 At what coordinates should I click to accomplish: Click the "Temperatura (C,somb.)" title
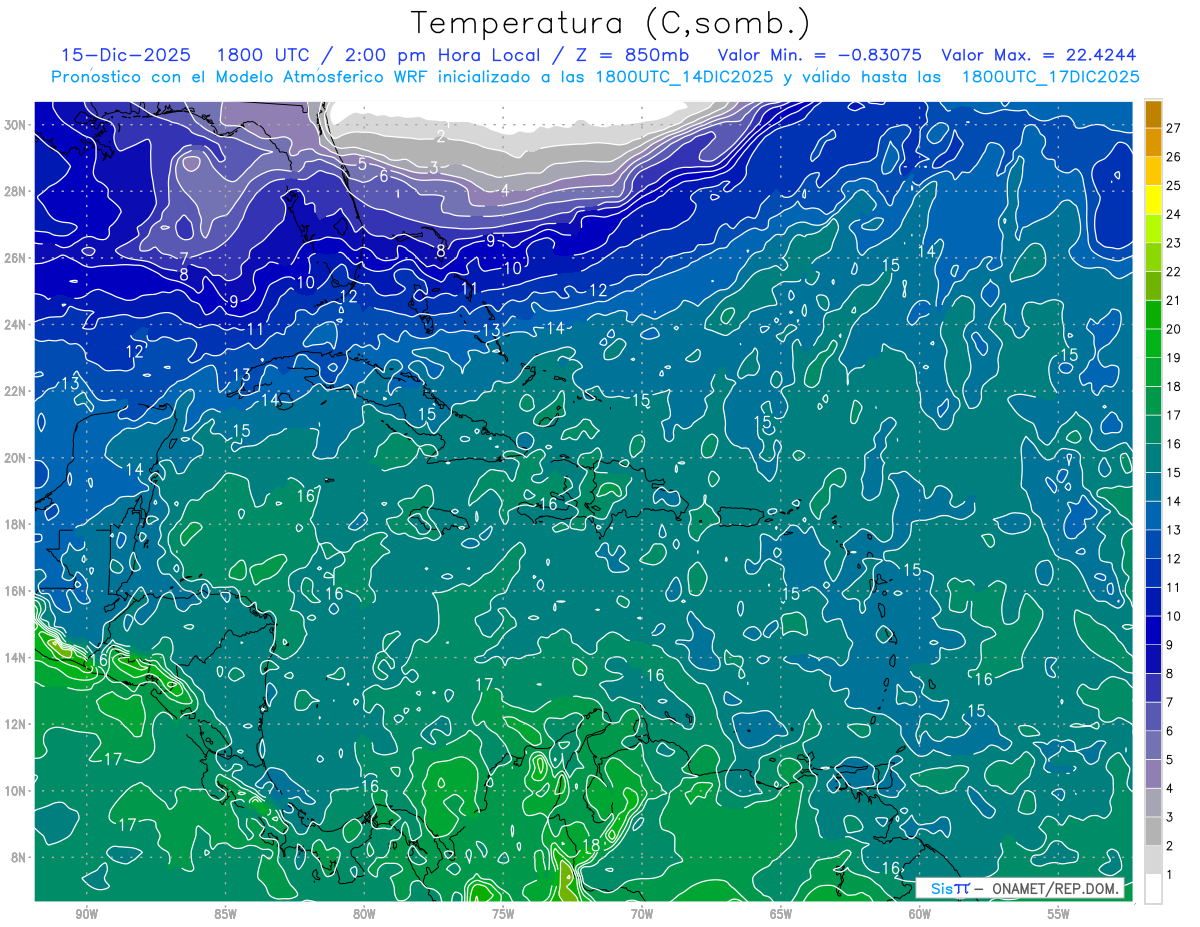[x=611, y=22]
